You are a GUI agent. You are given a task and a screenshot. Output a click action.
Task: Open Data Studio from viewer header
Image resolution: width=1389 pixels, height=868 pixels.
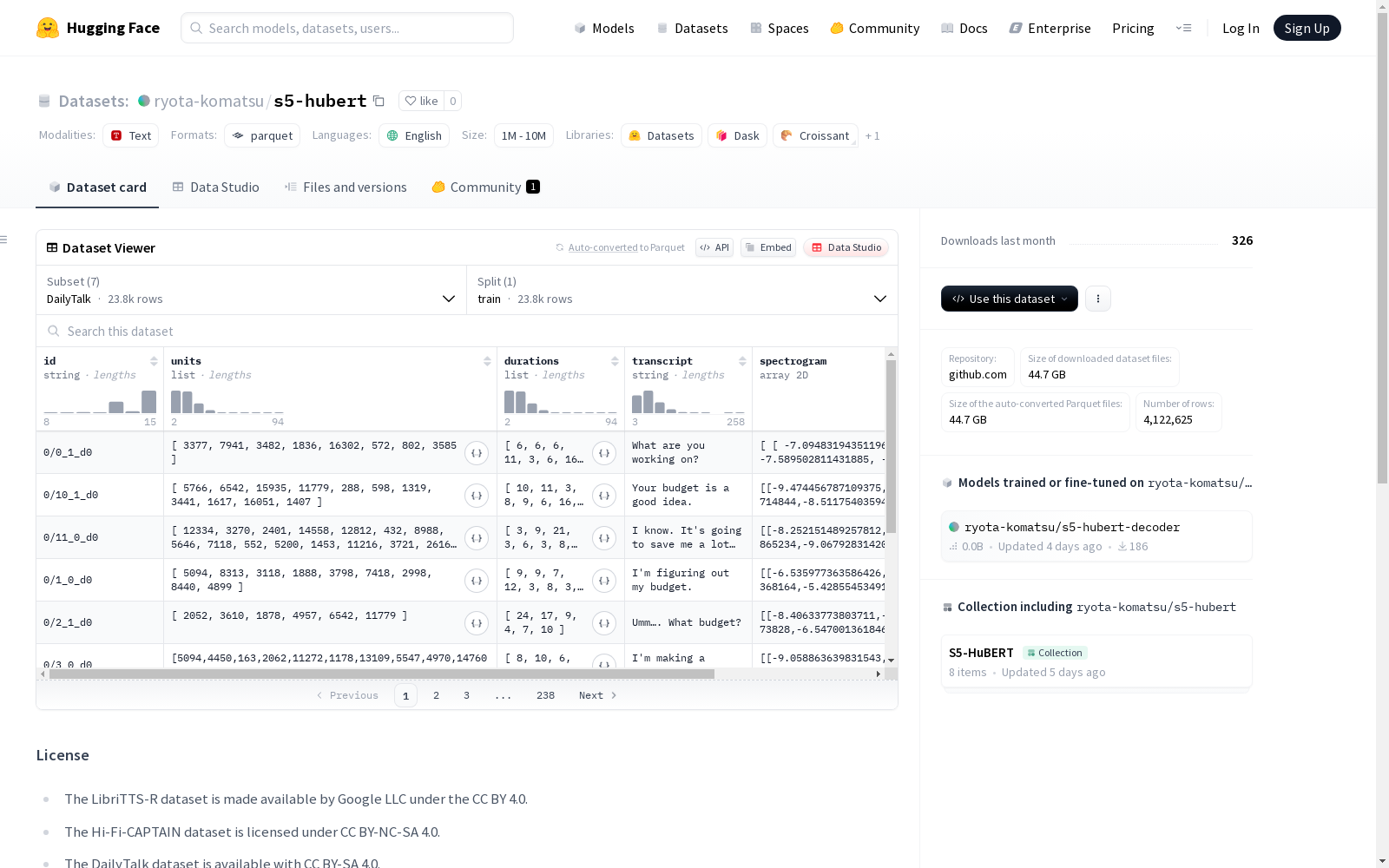[x=846, y=247]
